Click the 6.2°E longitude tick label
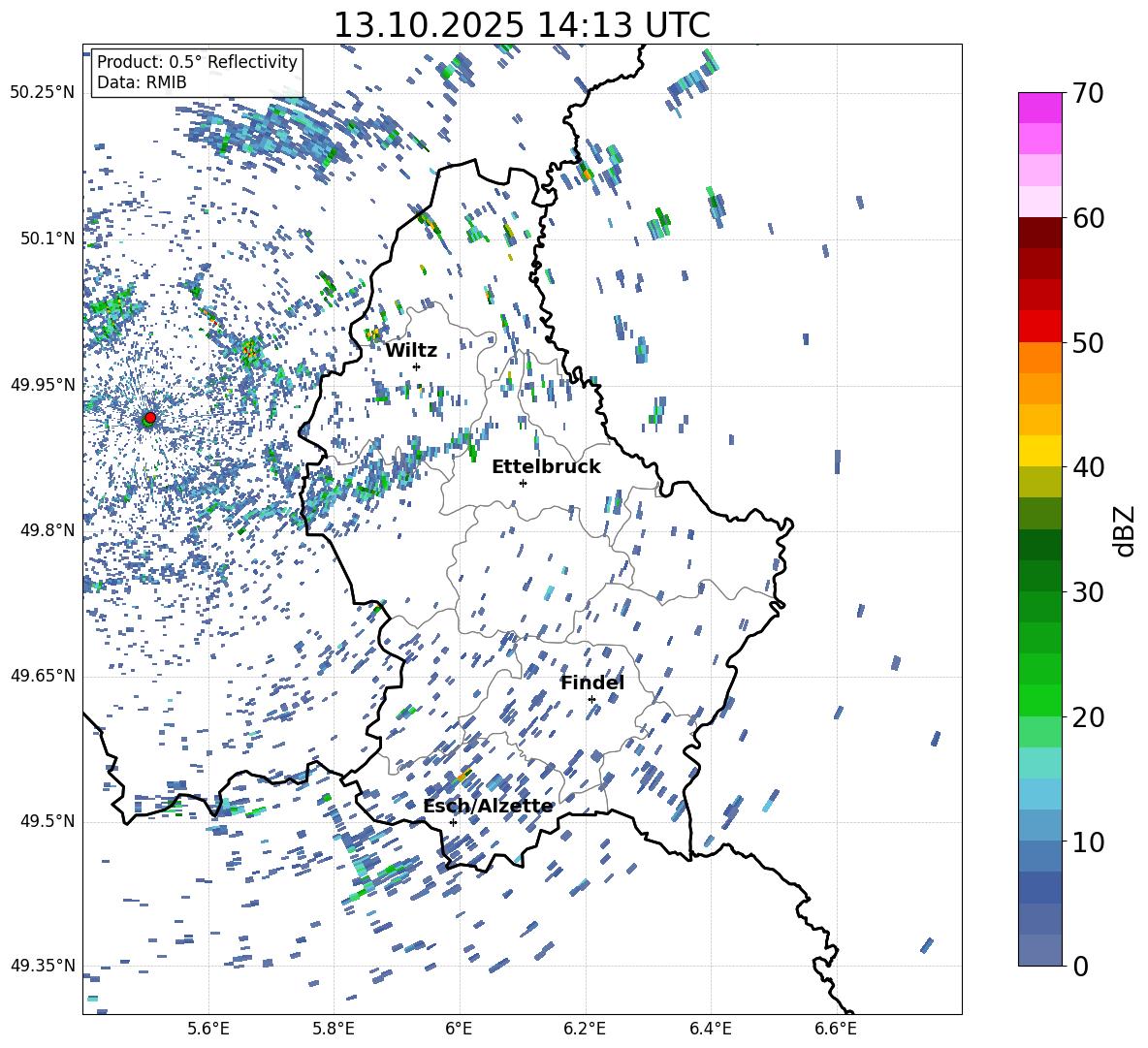This screenshot has height=1048, width=1148. tap(585, 1028)
